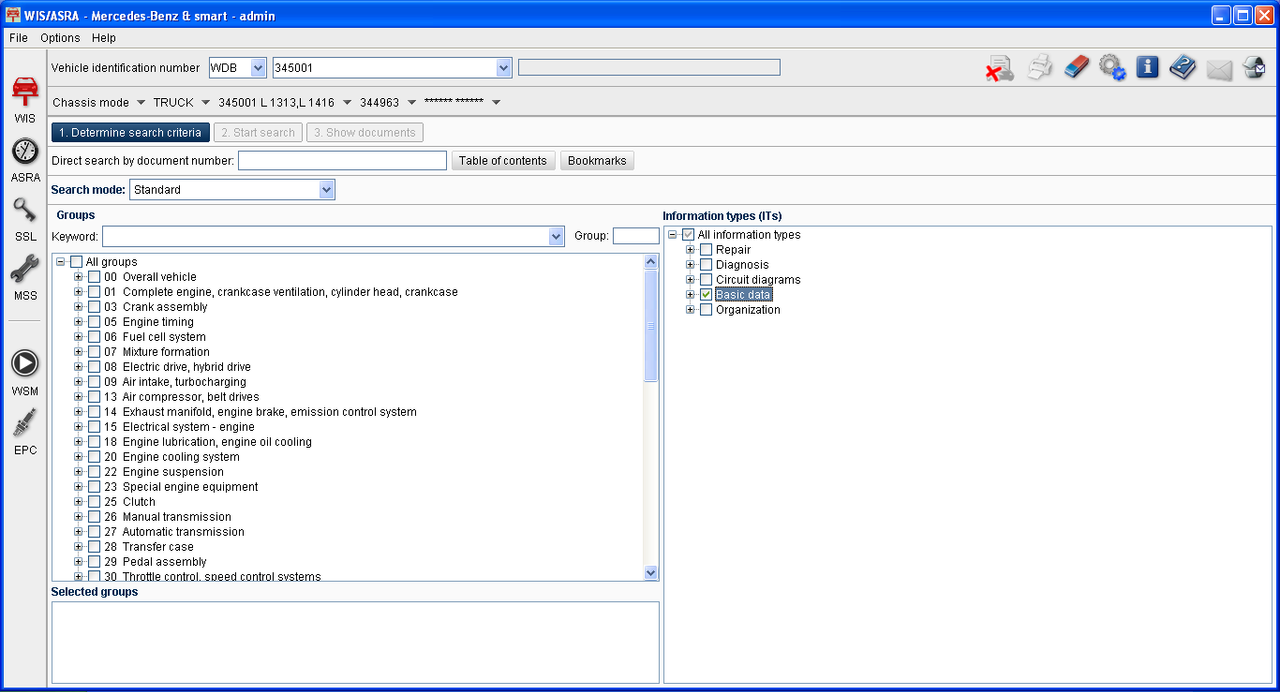Select step 3 Show documents
This screenshot has width=1280, height=692.
[365, 132]
